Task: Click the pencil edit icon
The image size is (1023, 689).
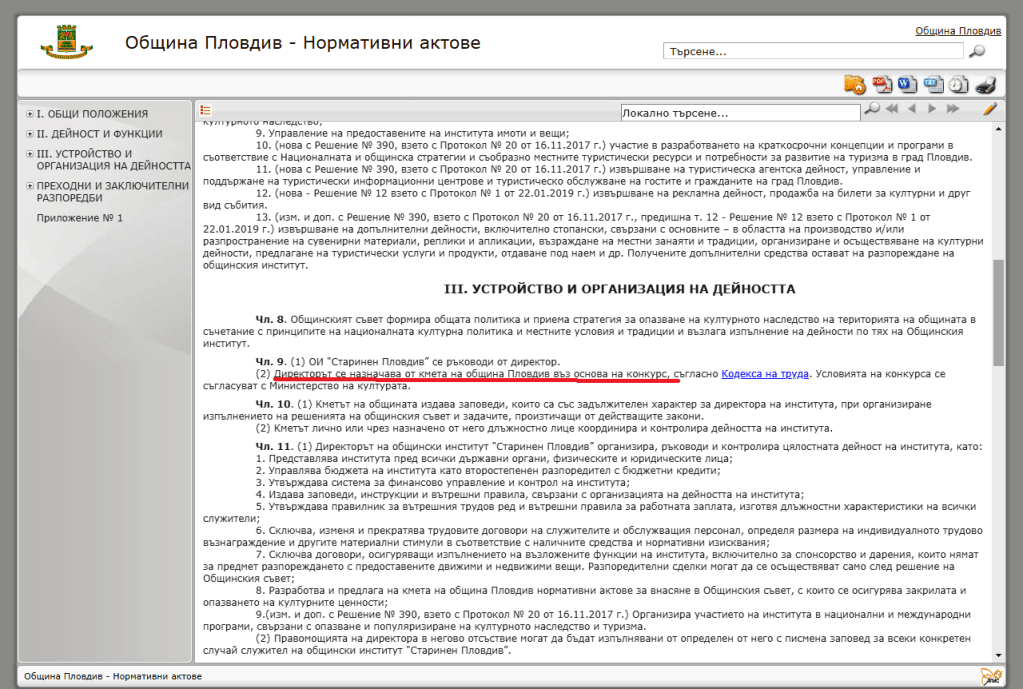Action: [990, 109]
